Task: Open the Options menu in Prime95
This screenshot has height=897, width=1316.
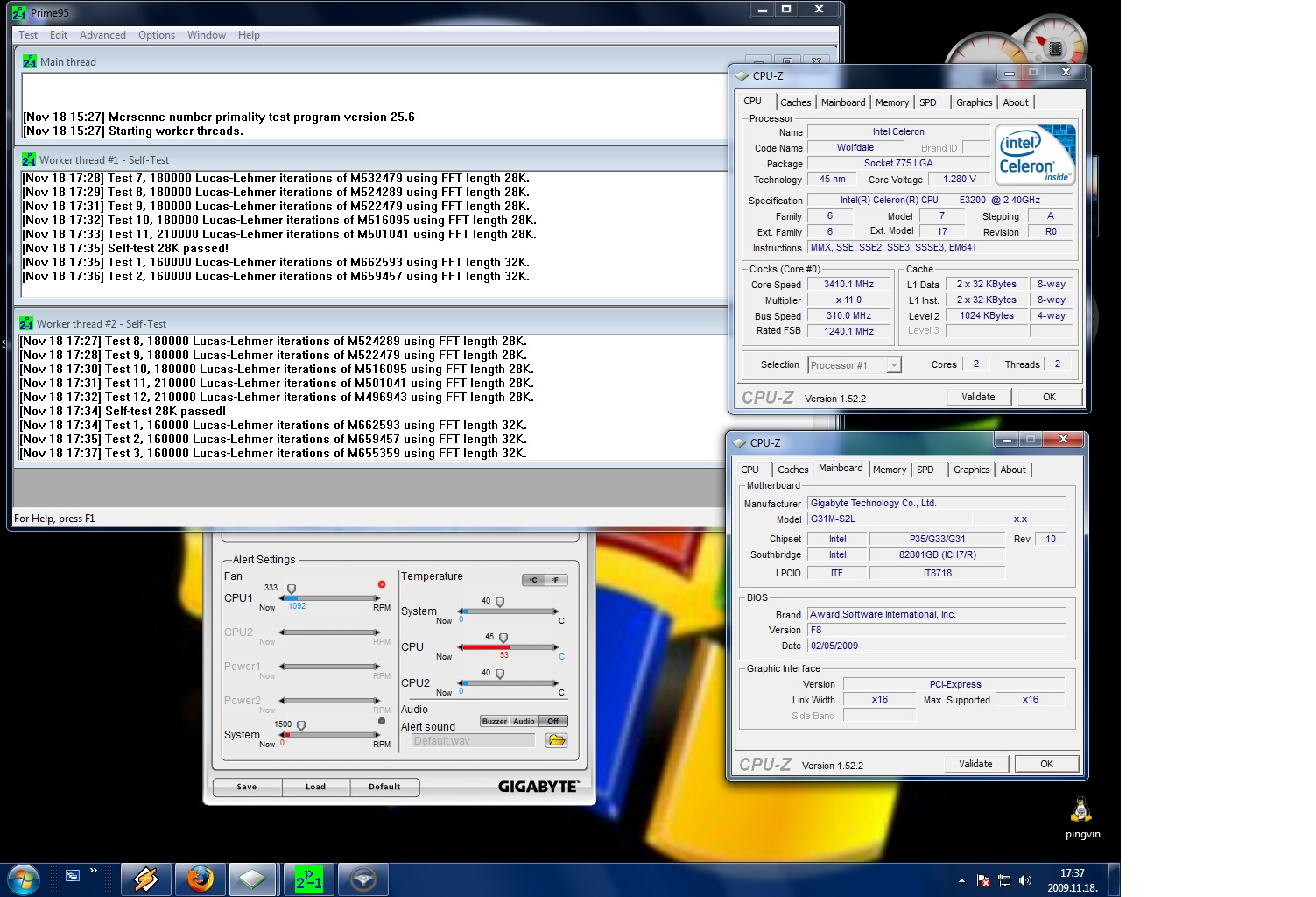Action: coord(157,35)
